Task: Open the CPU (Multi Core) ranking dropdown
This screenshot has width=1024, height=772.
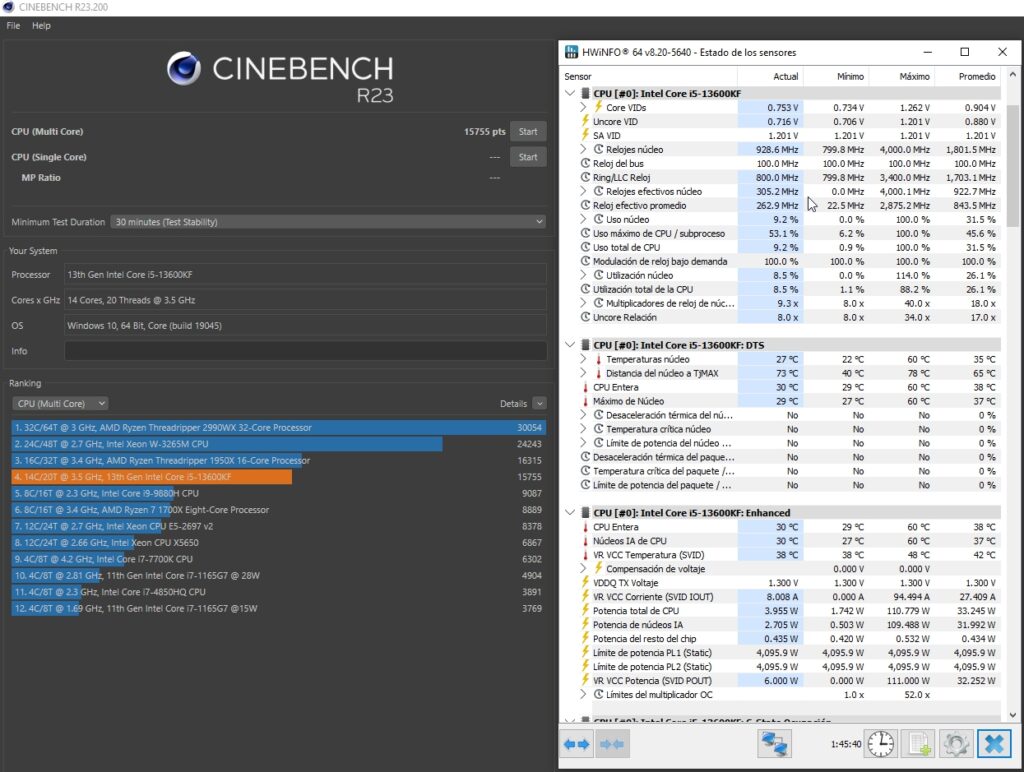Action: [x=60, y=403]
